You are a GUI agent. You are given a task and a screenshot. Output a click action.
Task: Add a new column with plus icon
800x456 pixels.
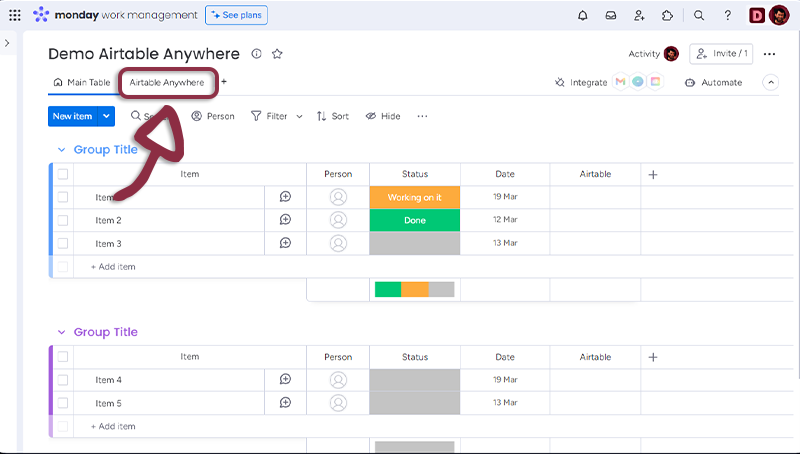pos(653,174)
